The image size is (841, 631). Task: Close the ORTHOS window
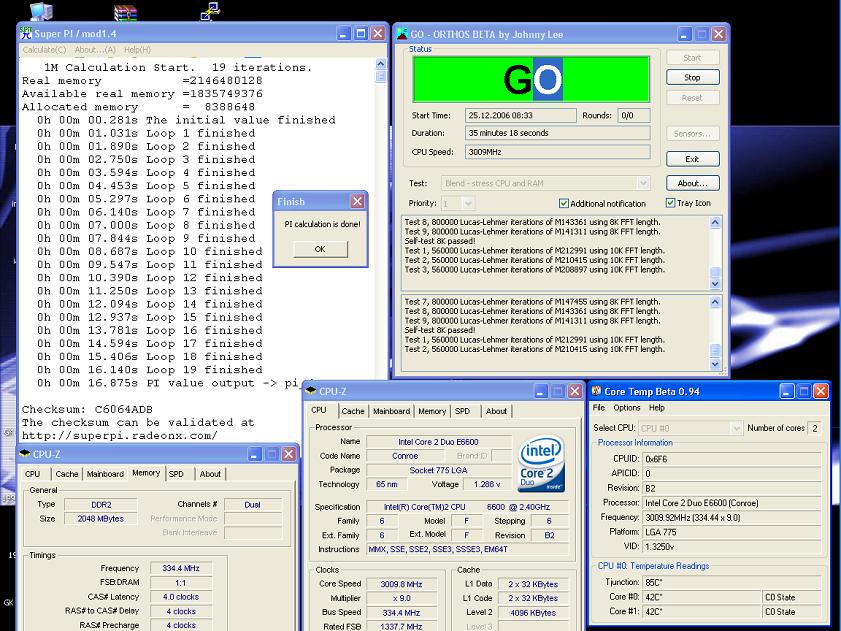719,34
